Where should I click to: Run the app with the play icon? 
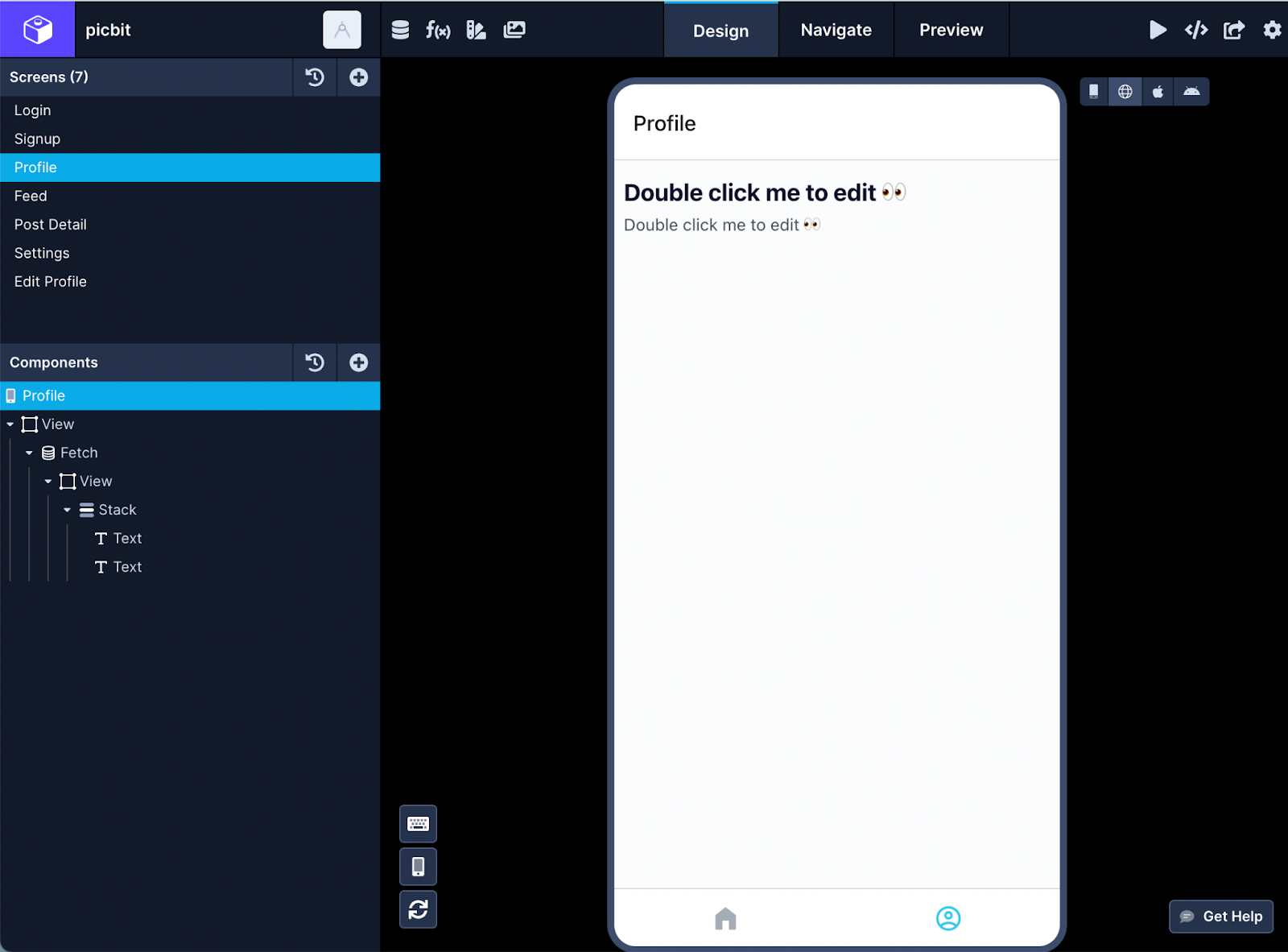click(x=1159, y=30)
